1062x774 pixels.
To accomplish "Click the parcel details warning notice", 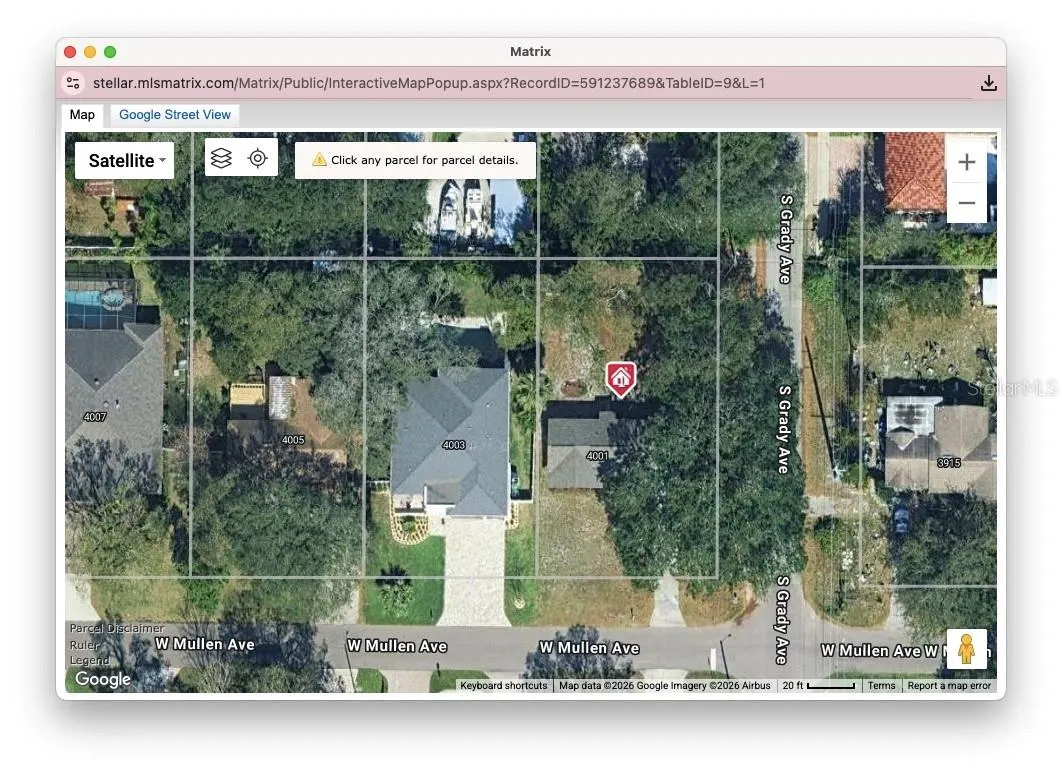I will tap(415, 160).
